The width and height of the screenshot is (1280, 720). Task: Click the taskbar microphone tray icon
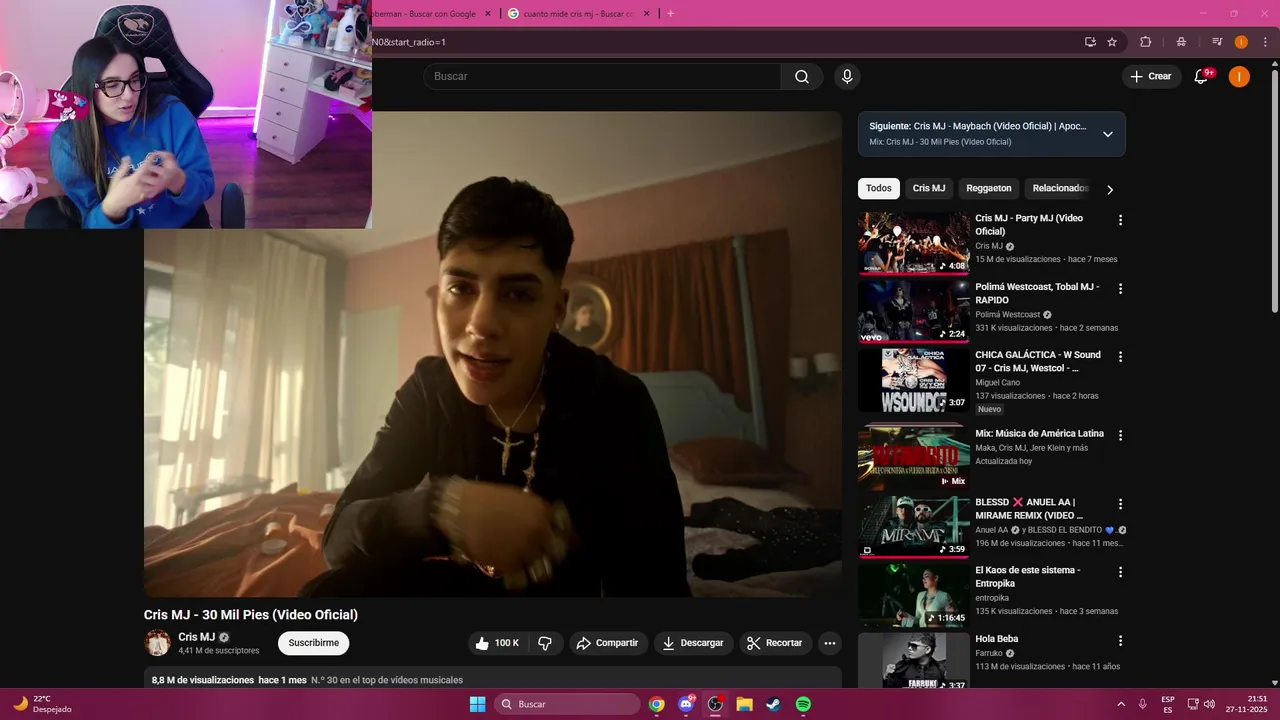[1143, 704]
